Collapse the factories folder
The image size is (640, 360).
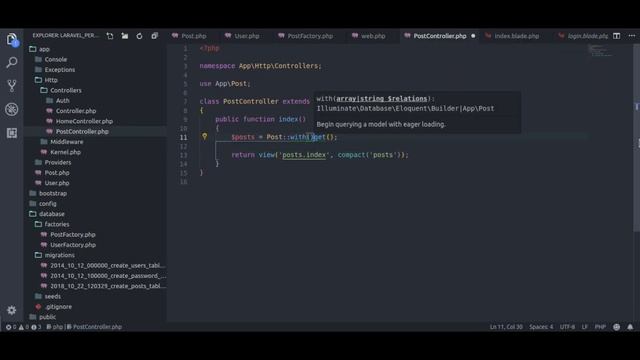57,224
